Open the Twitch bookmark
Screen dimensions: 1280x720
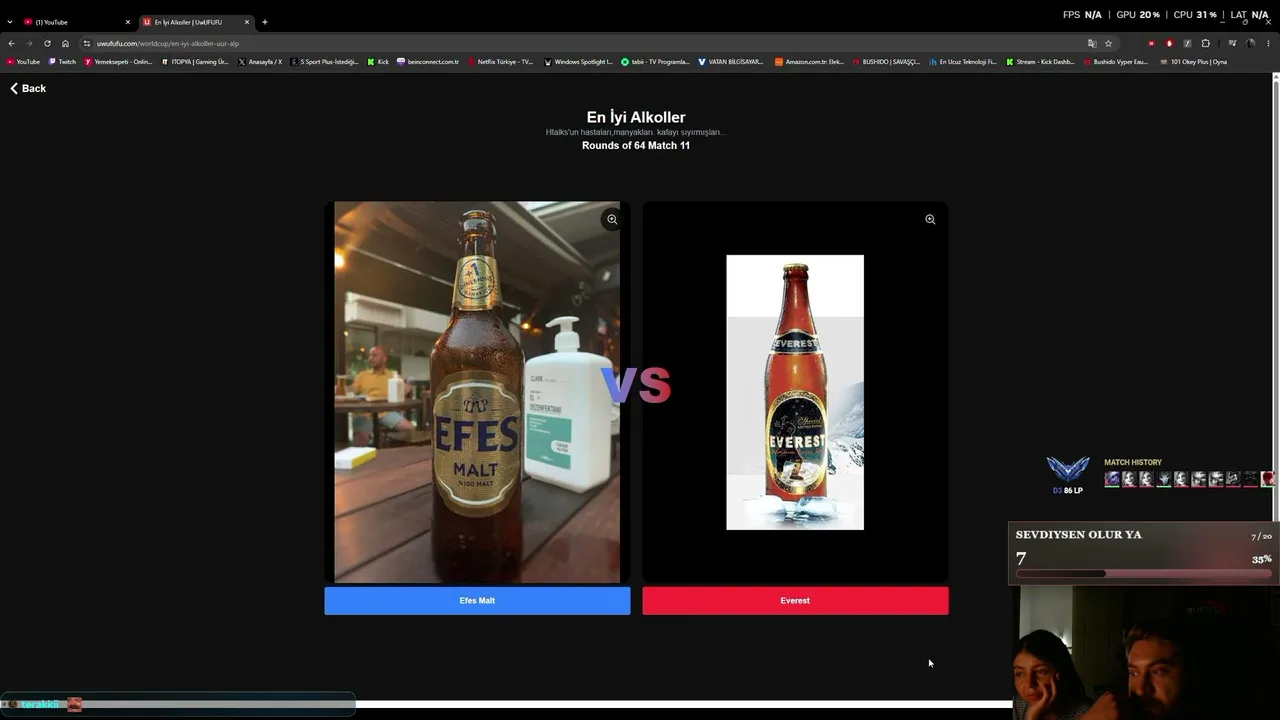pos(62,62)
